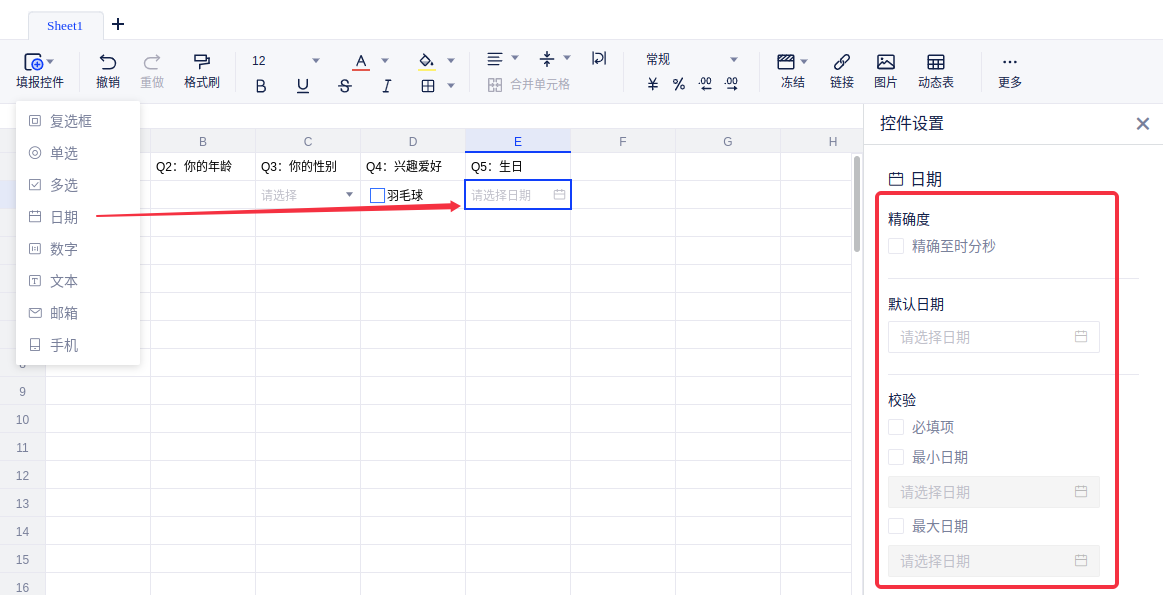
Task: Select 日期 from the control menu
Action: 64,217
